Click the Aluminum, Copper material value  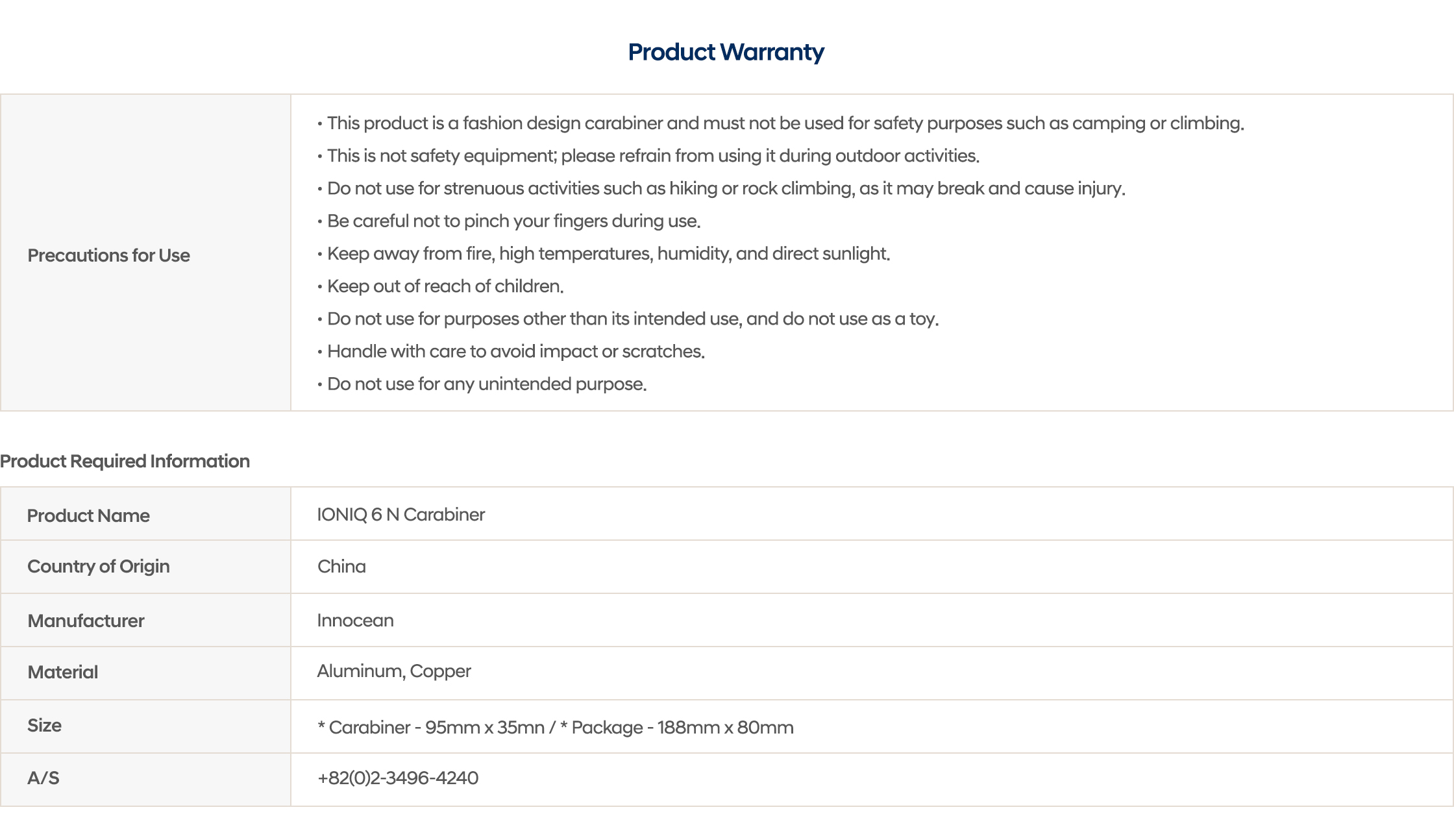point(393,671)
